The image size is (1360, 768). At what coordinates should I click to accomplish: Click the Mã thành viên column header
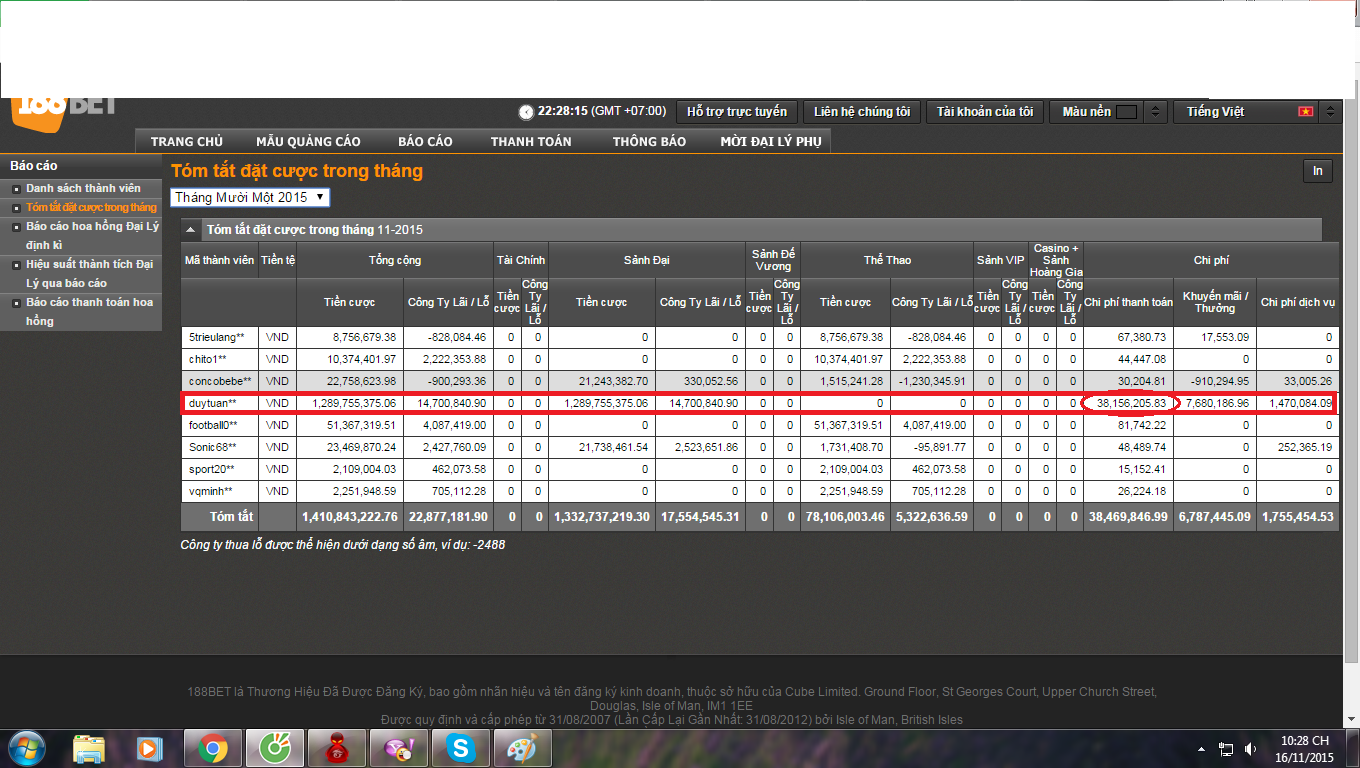tap(219, 260)
